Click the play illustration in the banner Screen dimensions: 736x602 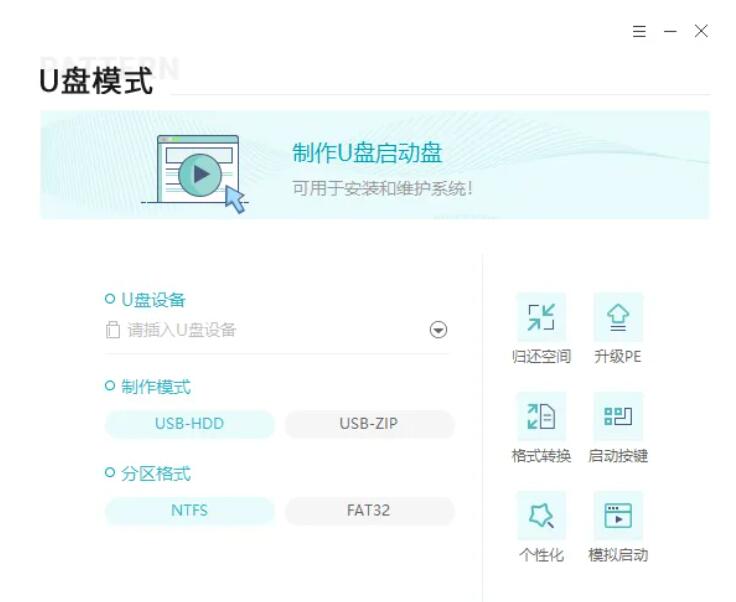pos(195,174)
